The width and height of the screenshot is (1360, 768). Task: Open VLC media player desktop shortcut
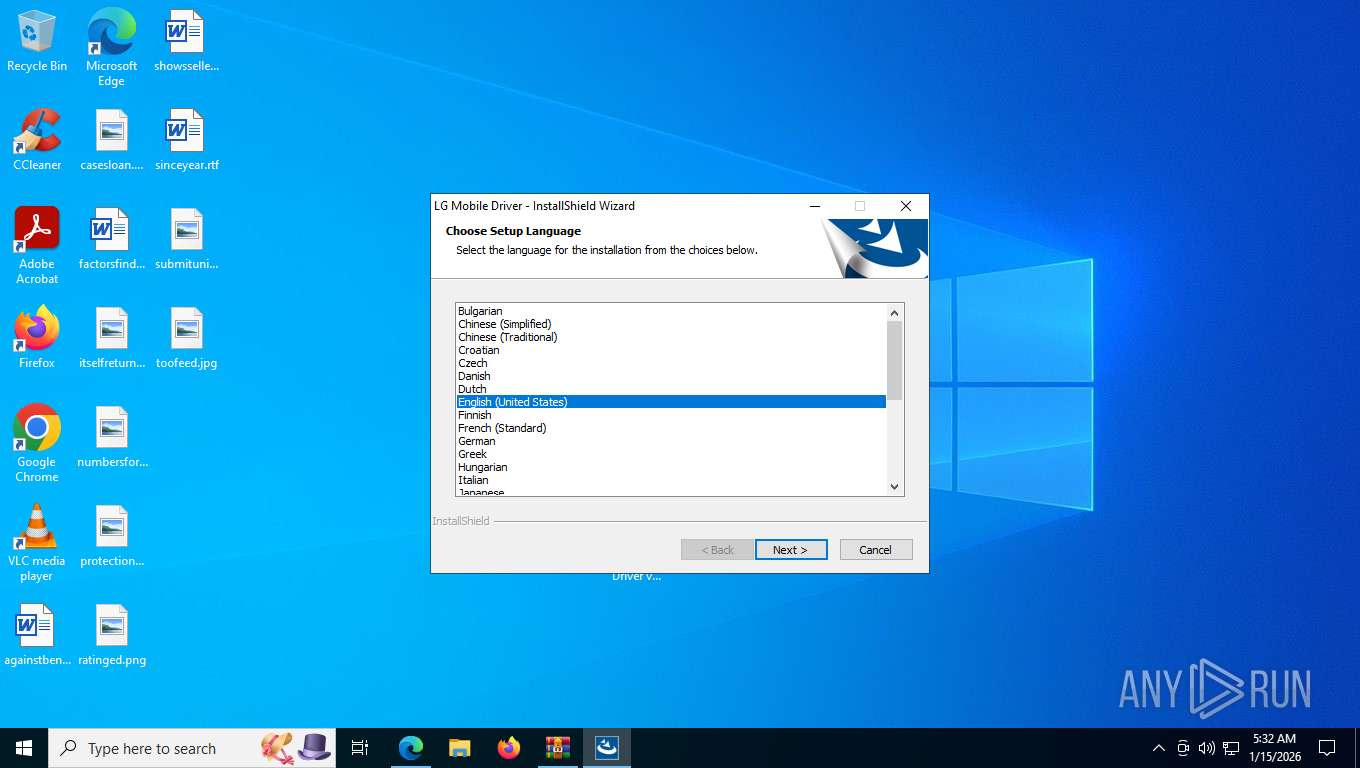37,543
